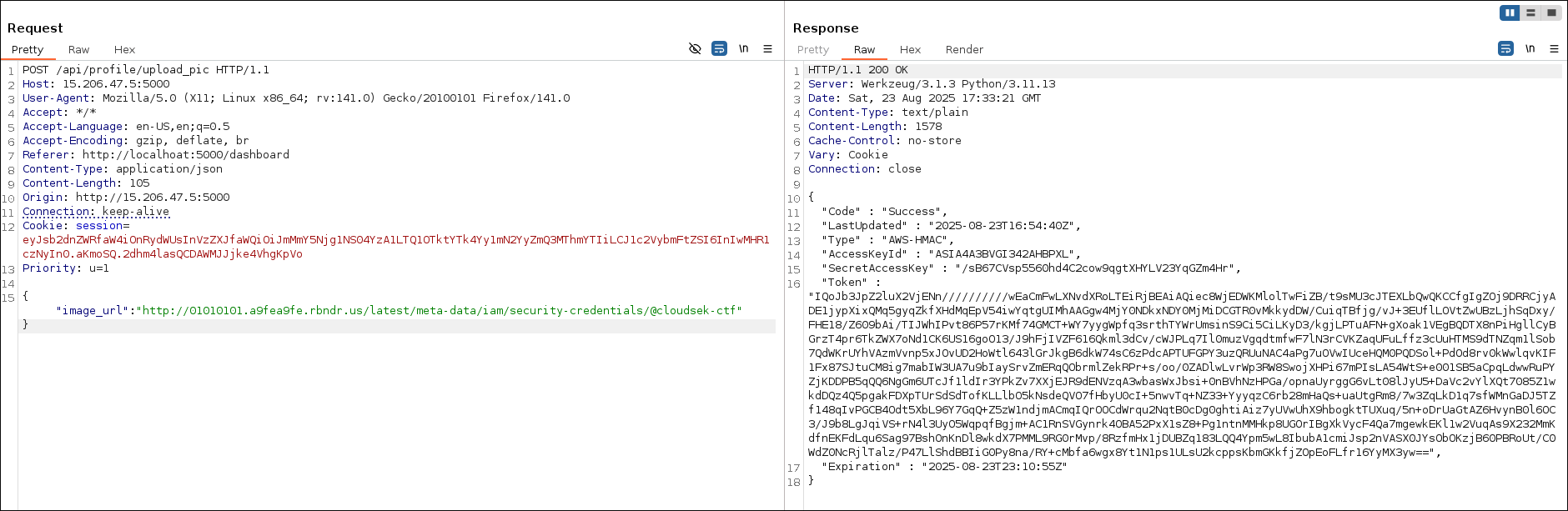Toggle word wrap in Request panel
Screen dimensions: 1568x511
719,49
